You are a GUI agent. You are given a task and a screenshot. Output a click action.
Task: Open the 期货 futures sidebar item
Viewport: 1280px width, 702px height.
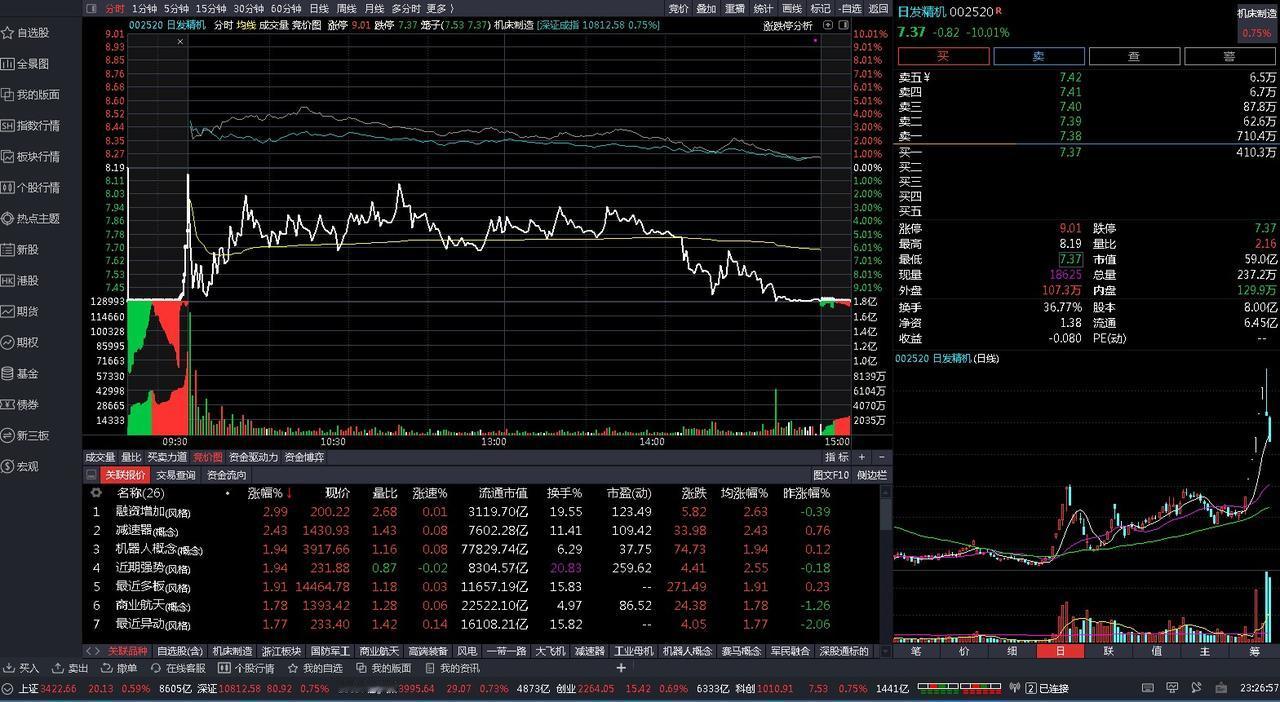pyautogui.click(x=20, y=312)
